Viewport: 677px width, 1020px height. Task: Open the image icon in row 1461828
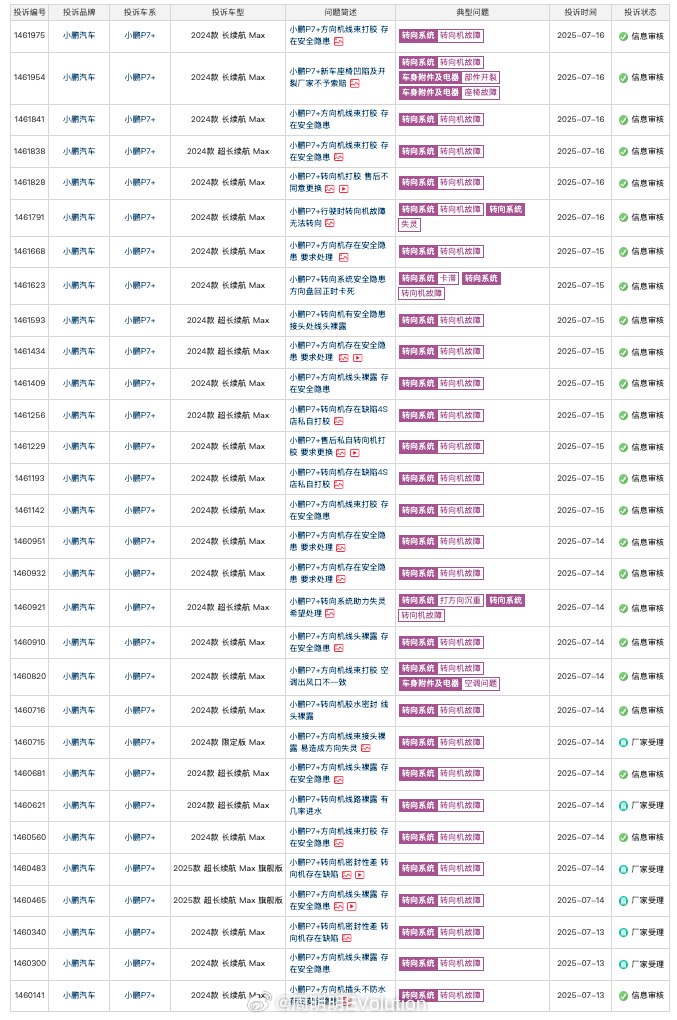click(330, 189)
